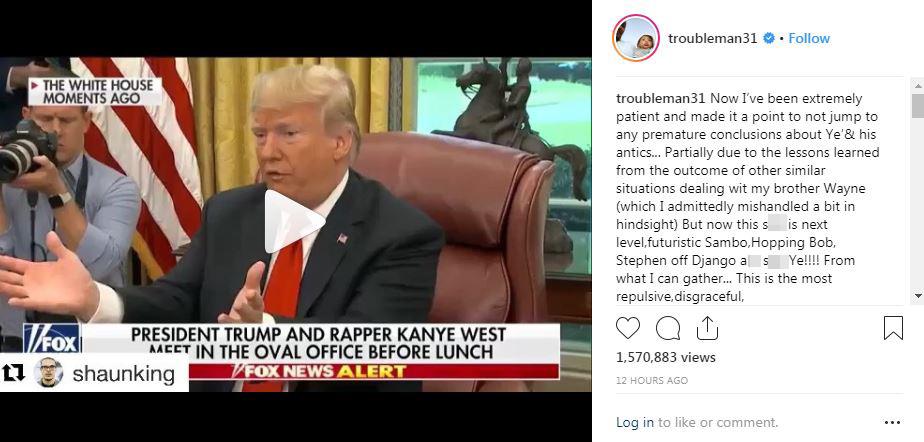Like the post with the heart icon

(628, 328)
